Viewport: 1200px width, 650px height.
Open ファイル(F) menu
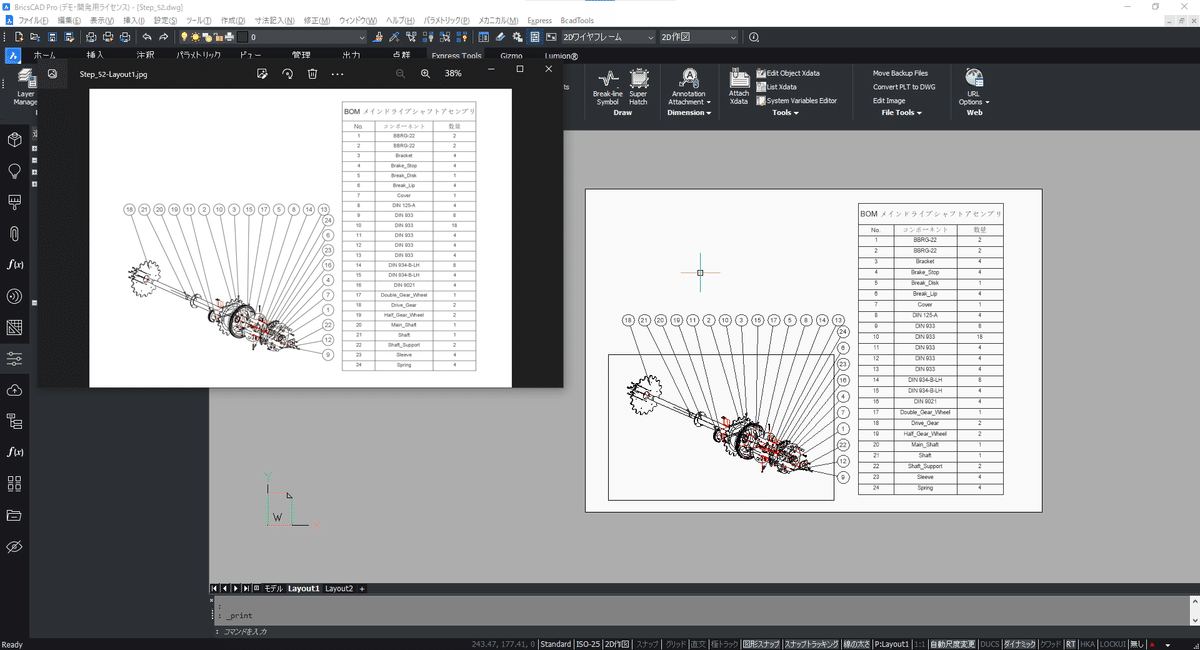[33, 20]
